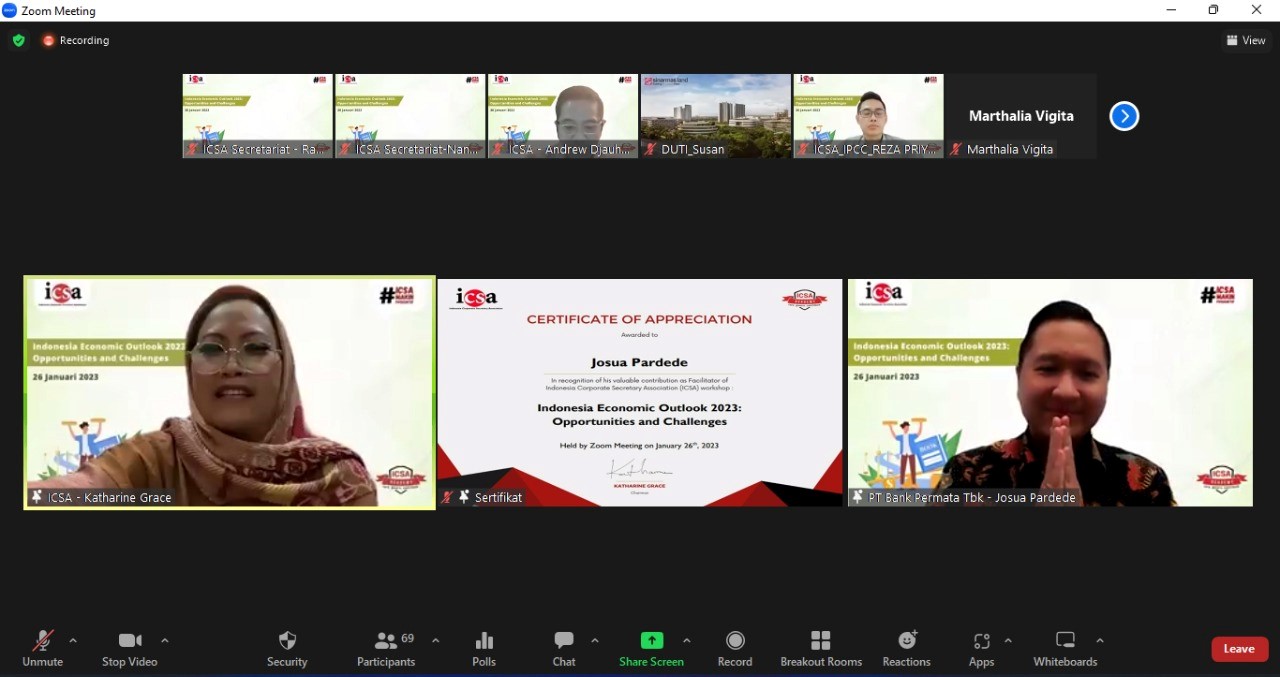Open the Polls panel
The height and width of the screenshot is (677, 1280).
click(484, 648)
